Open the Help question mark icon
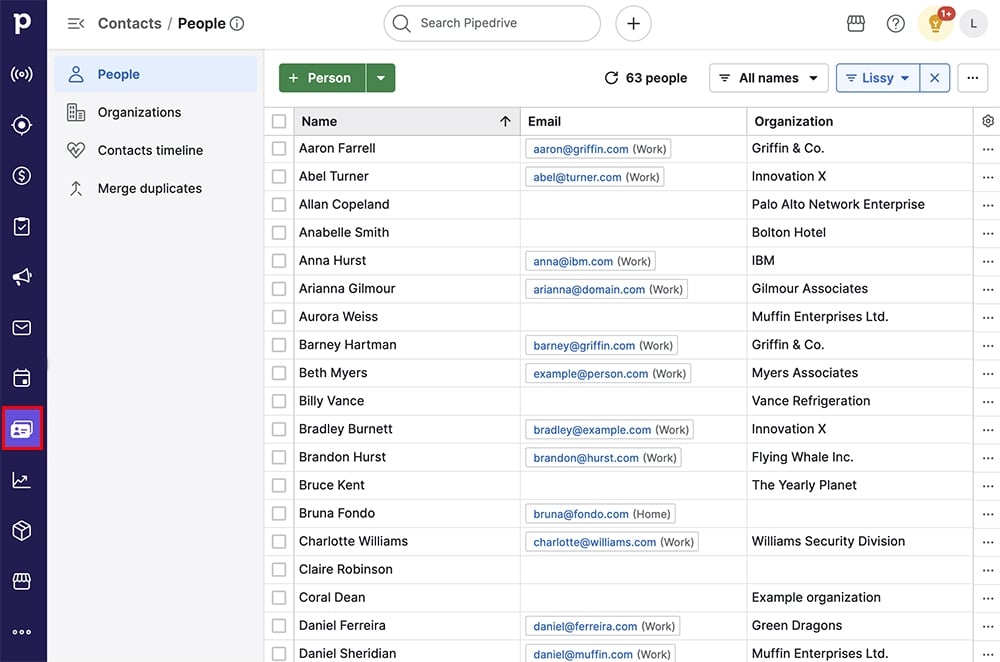 tap(895, 23)
